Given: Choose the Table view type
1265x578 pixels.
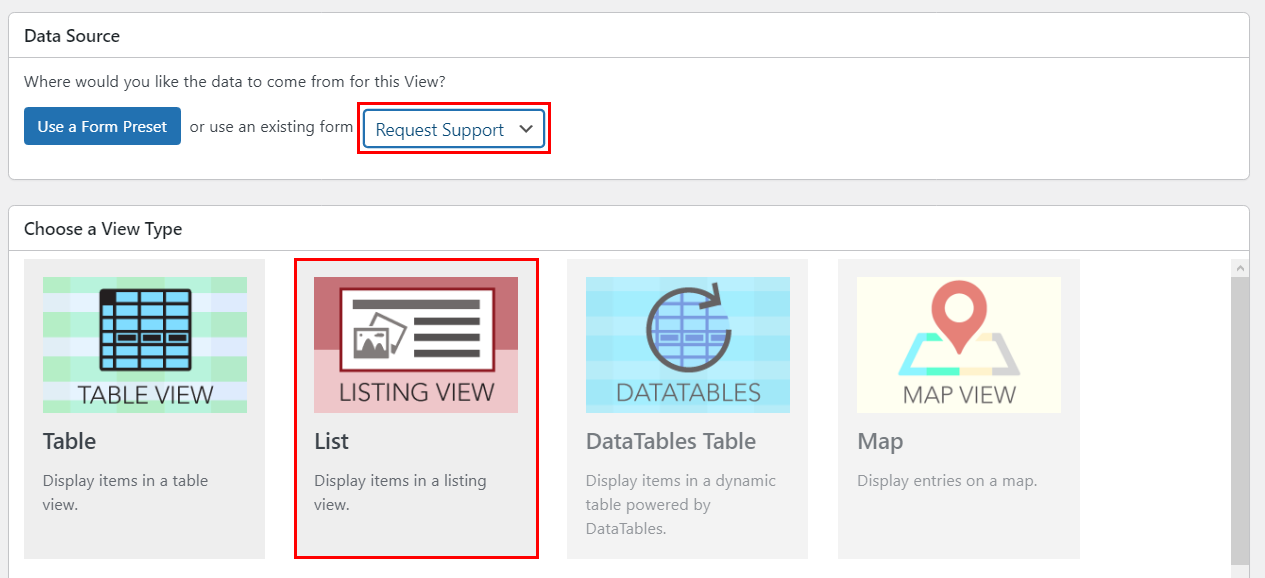Looking at the screenshot, I should 144,408.
